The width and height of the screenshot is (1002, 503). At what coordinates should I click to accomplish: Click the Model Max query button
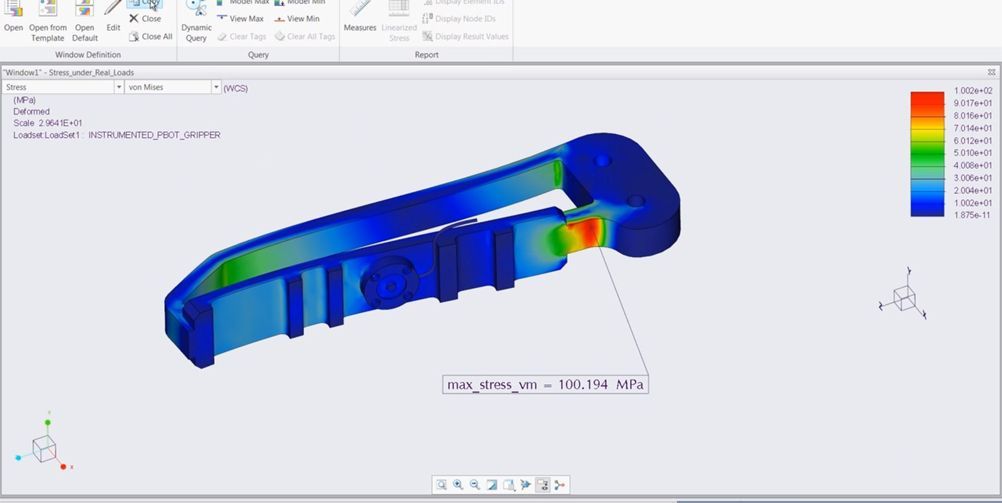click(243, 3)
